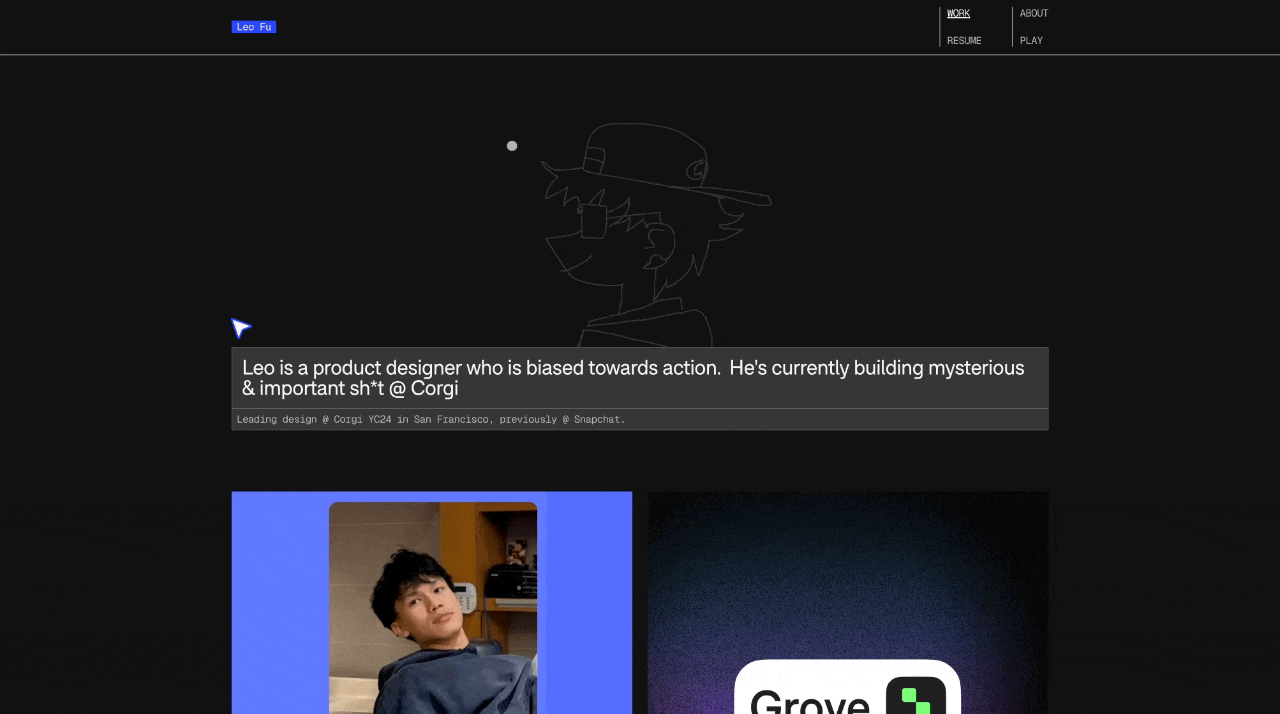Switch to the ABOUT page
This screenshot has width=1280, height=714.
click(1033, 13)
